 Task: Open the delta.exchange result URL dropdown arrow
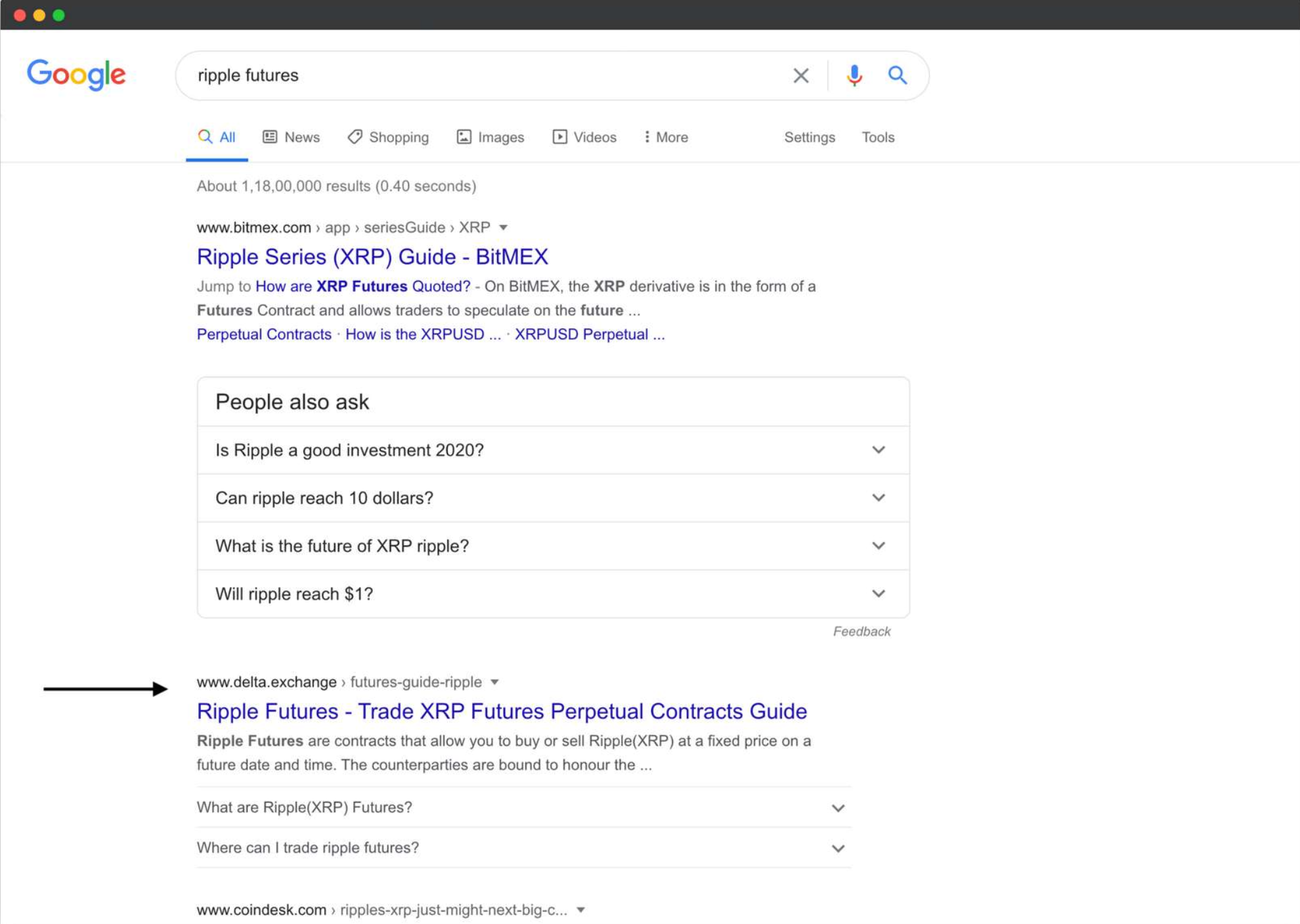tap(494, 682)
